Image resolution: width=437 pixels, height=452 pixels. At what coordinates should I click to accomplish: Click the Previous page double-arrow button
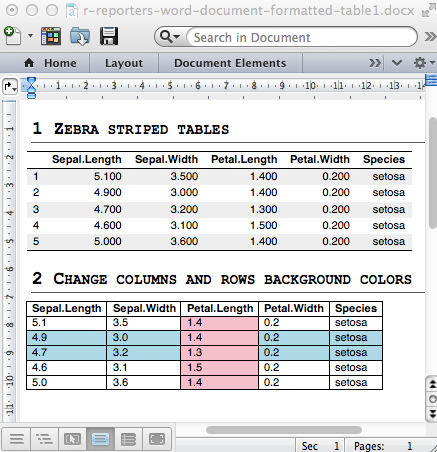pyautogui.click(x=432, y=384)
